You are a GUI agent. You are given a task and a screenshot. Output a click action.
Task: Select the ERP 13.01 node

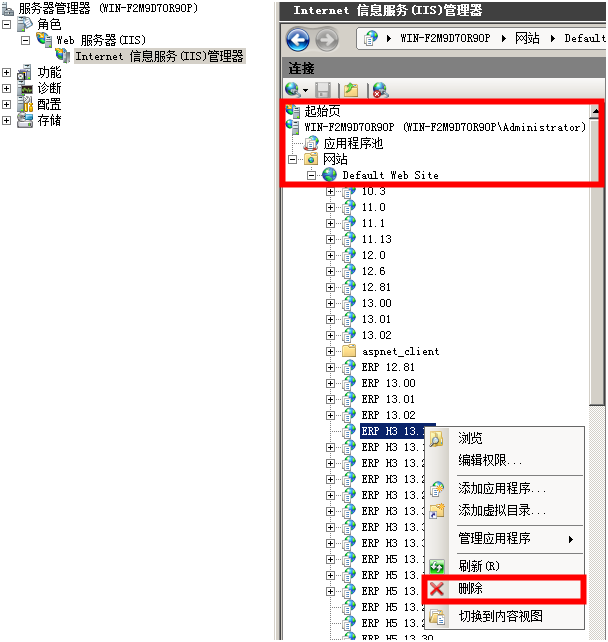(388, 399)
